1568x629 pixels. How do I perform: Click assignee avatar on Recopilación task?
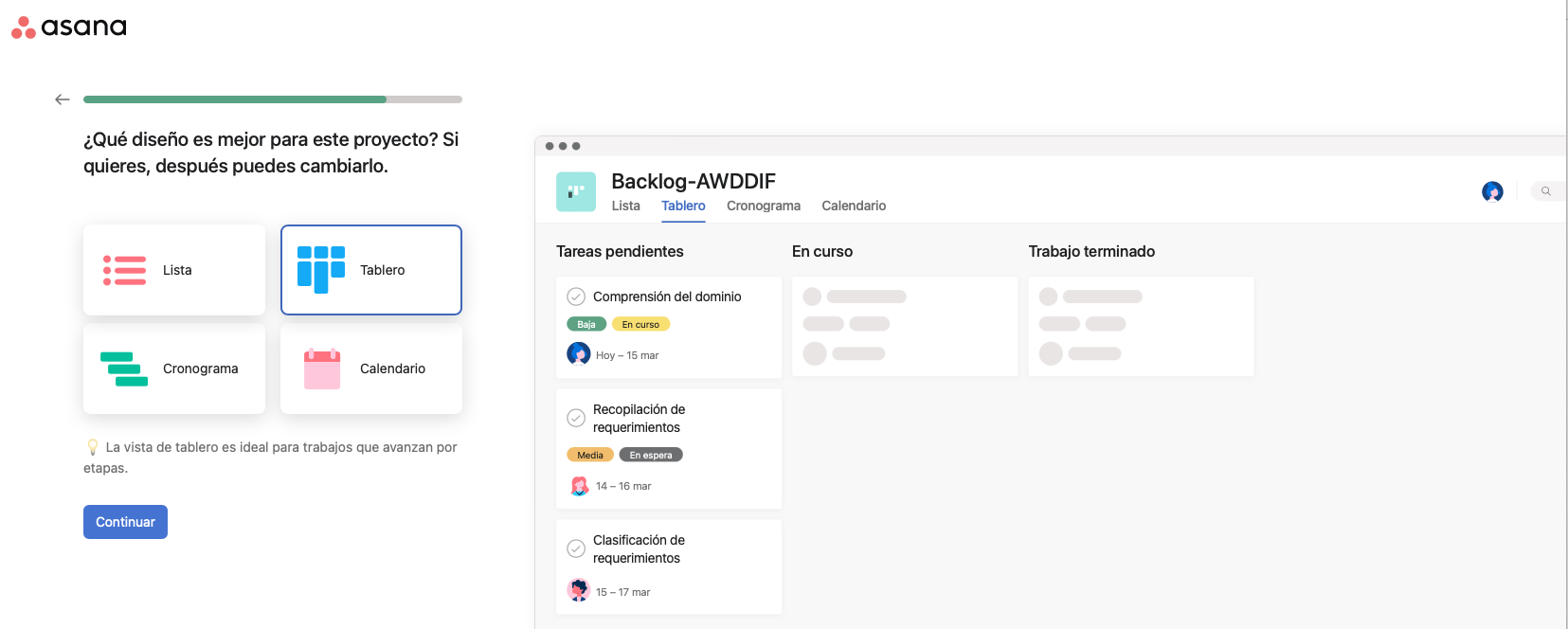pyautogui.click(x=579, y=486)
